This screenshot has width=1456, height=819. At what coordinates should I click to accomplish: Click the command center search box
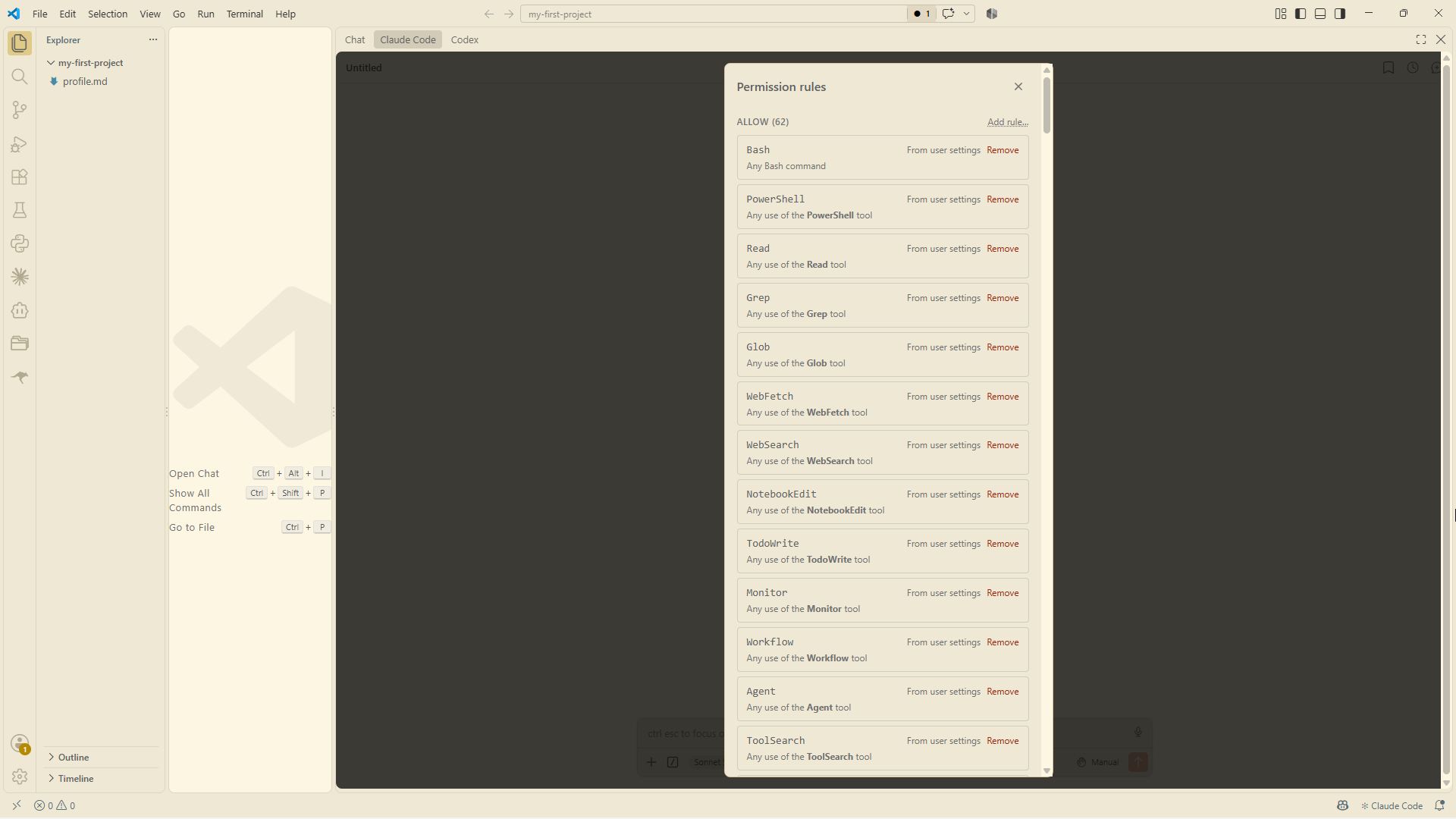click(713, 14)
